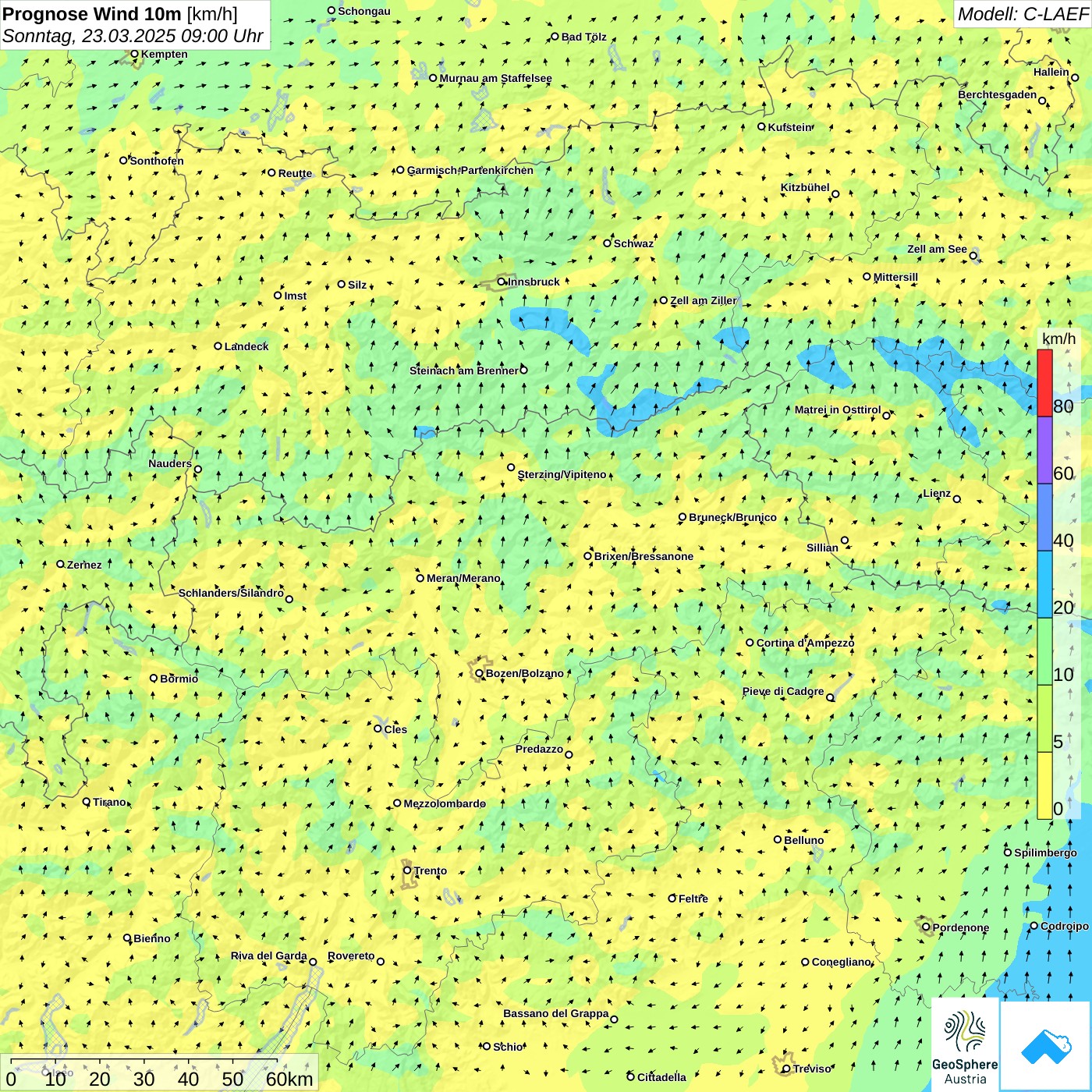Click the Hallein location marker

coord(1075,77)
